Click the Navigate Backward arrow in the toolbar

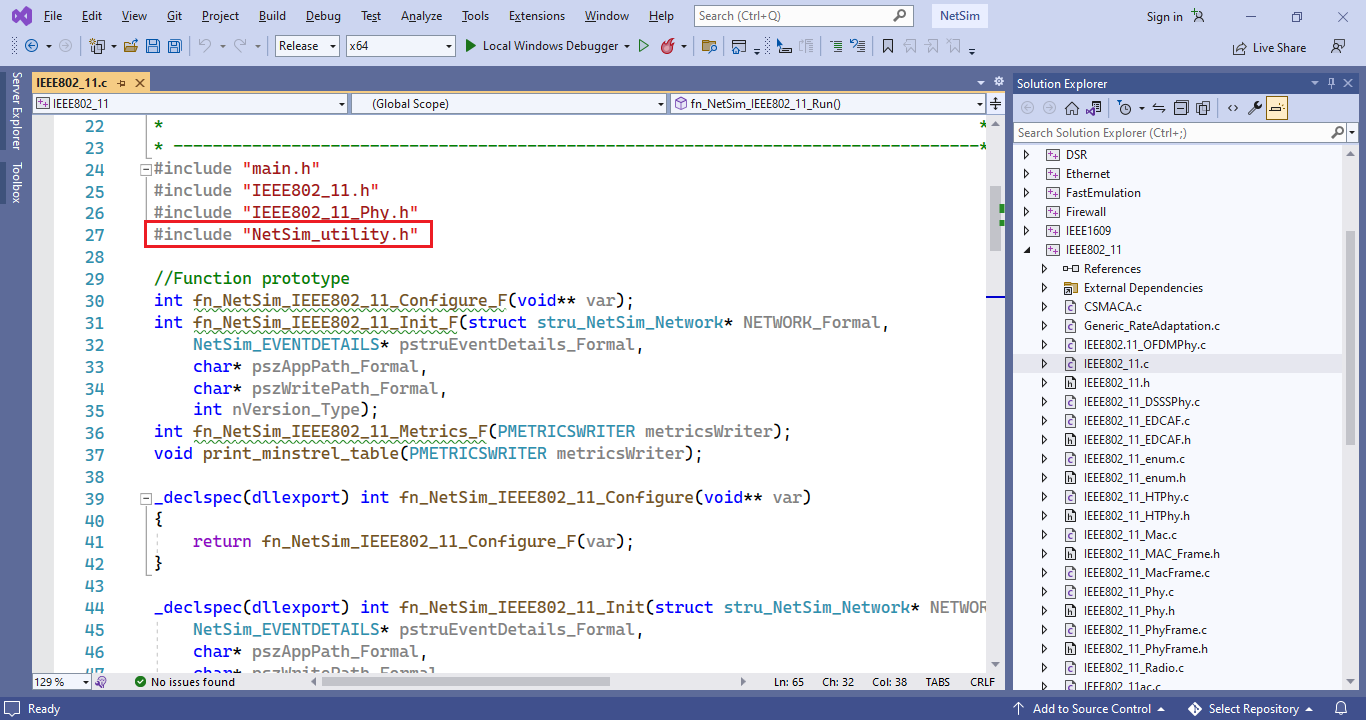coord(32,46)
